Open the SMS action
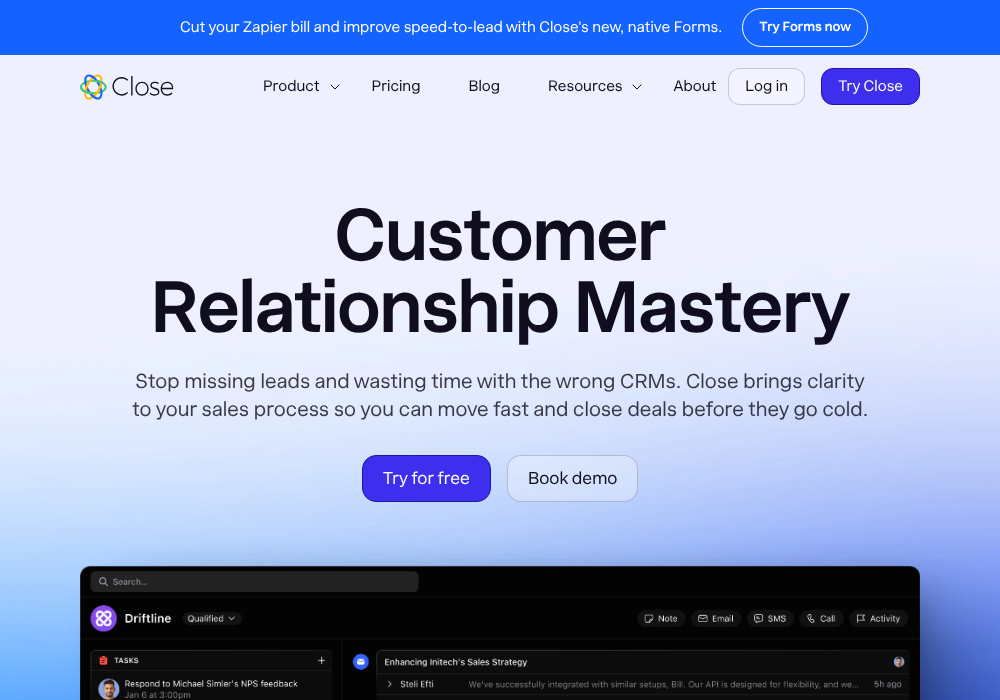The width and height of the screenshot is (1000, 700). (x=770, y=619)
